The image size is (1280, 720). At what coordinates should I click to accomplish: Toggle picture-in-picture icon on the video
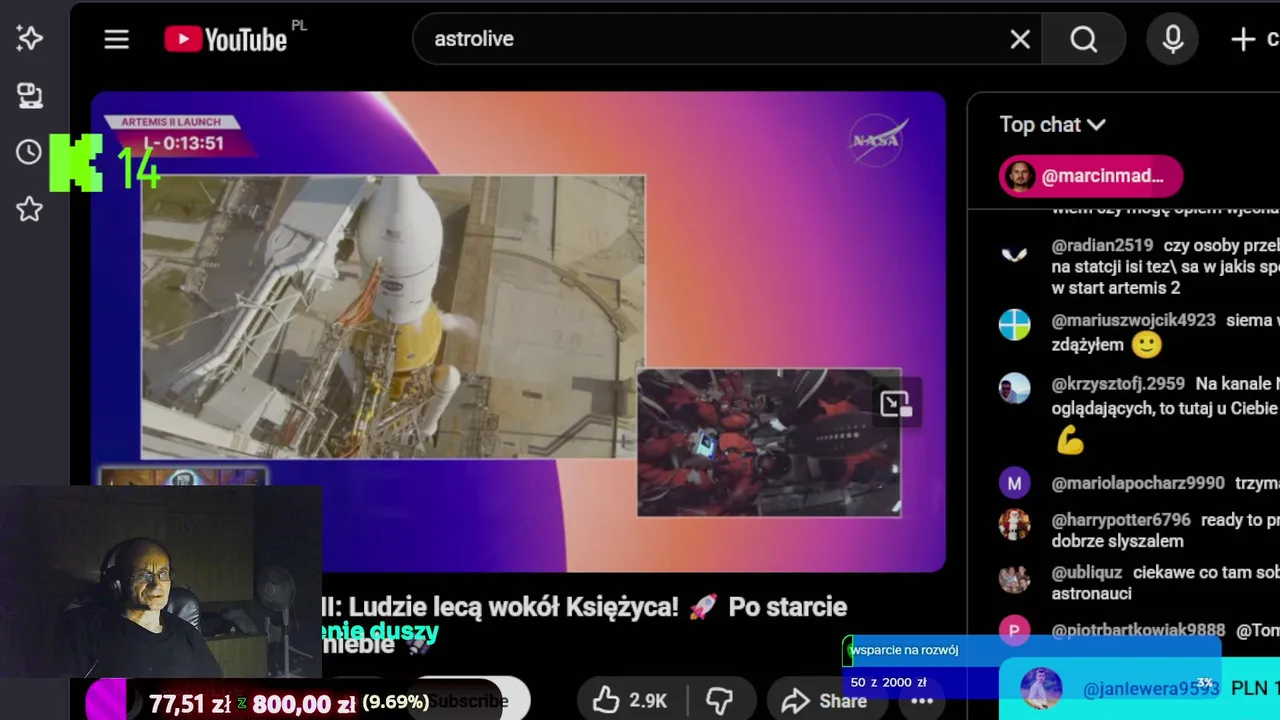pyautogui.click(x=896, y=403)
